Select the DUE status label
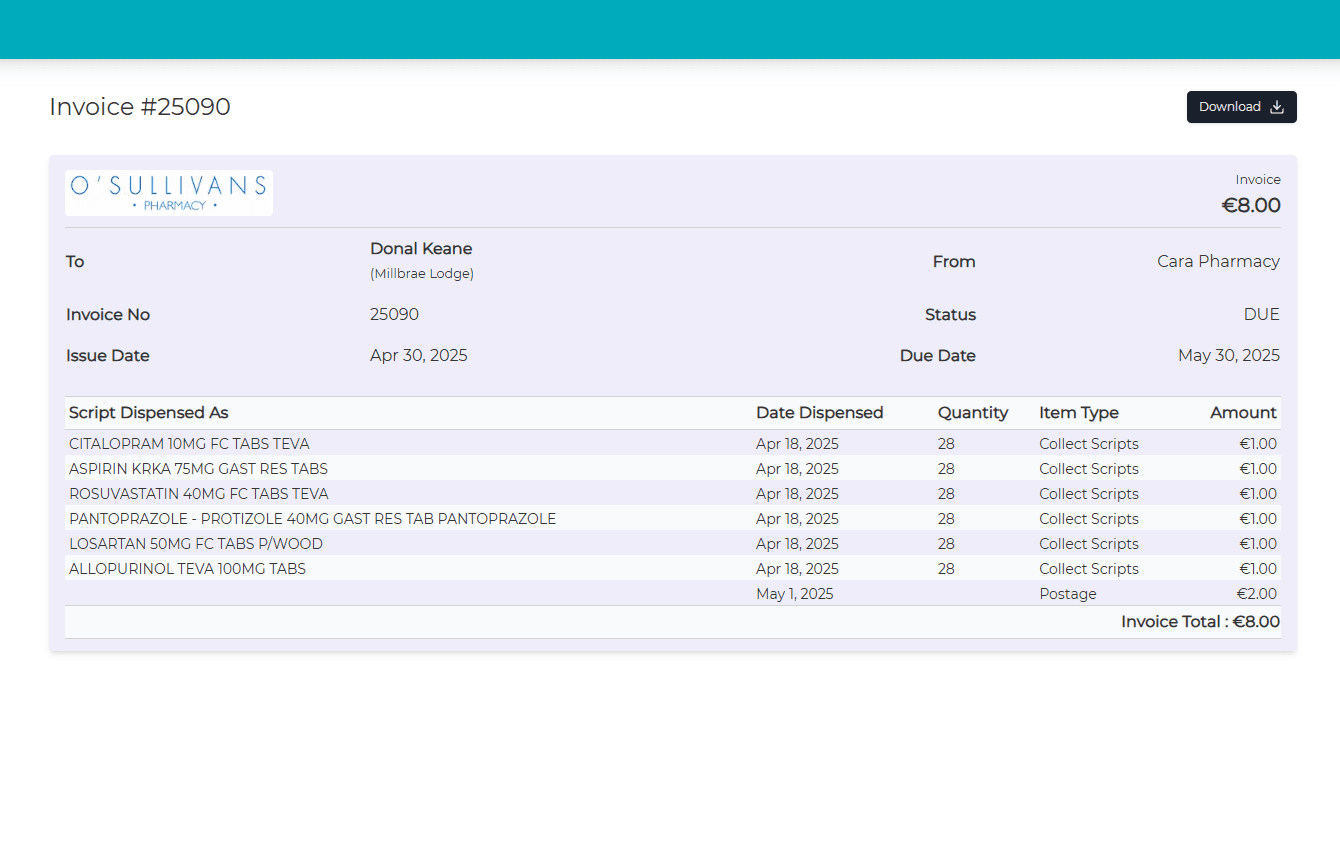Viewport: 1340px width, 860px height. coord(1261,314)
